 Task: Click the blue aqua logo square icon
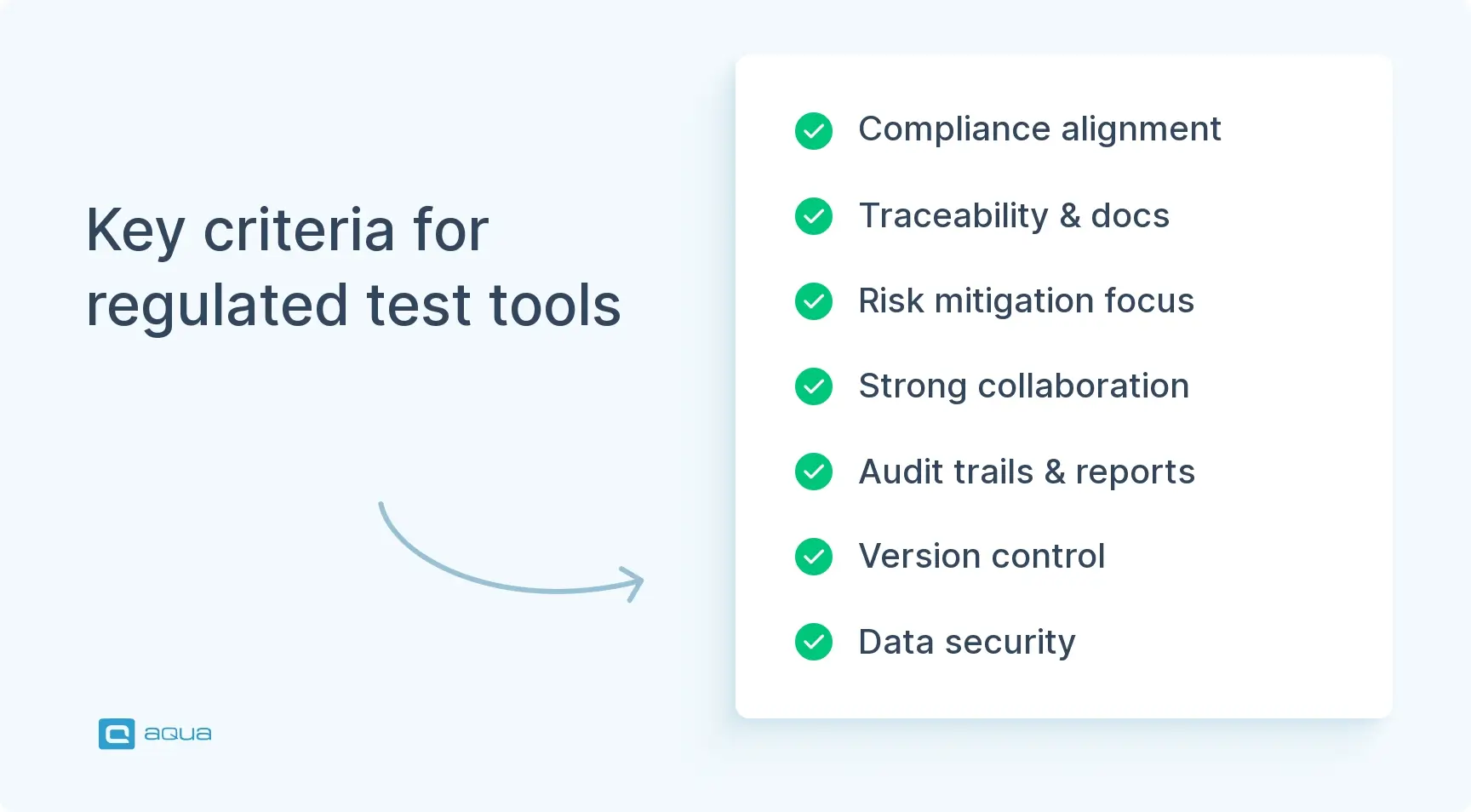tap(117, 734)
